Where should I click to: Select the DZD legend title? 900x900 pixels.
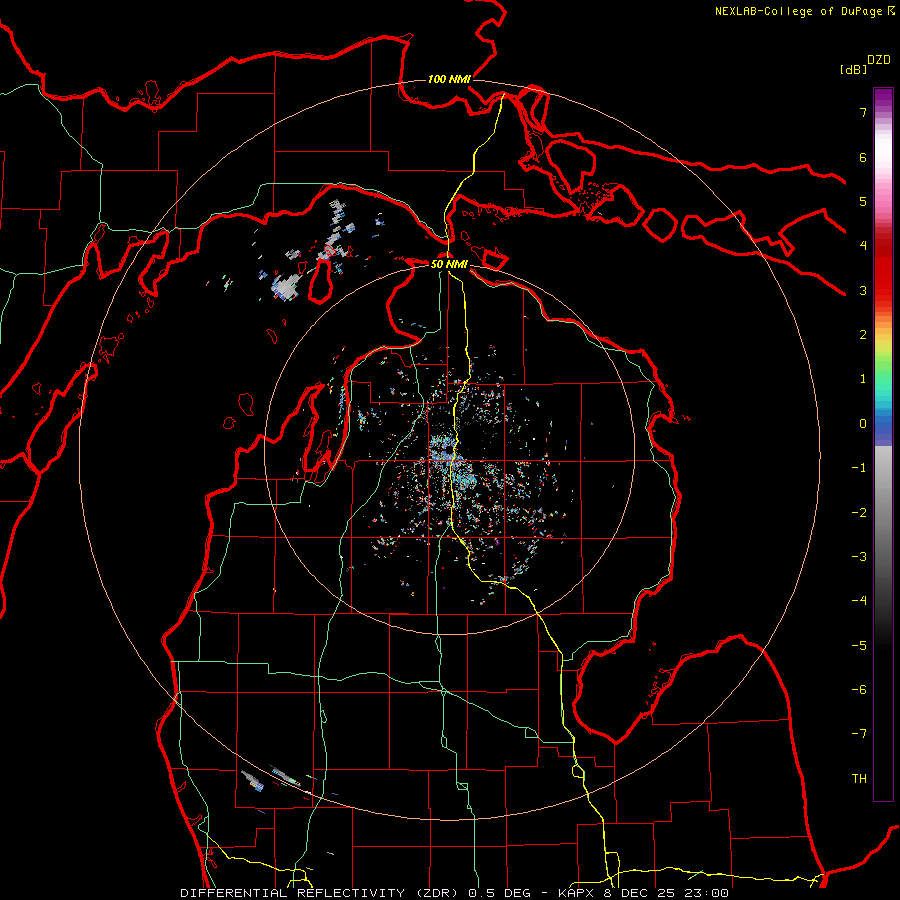tap(879, 60)
